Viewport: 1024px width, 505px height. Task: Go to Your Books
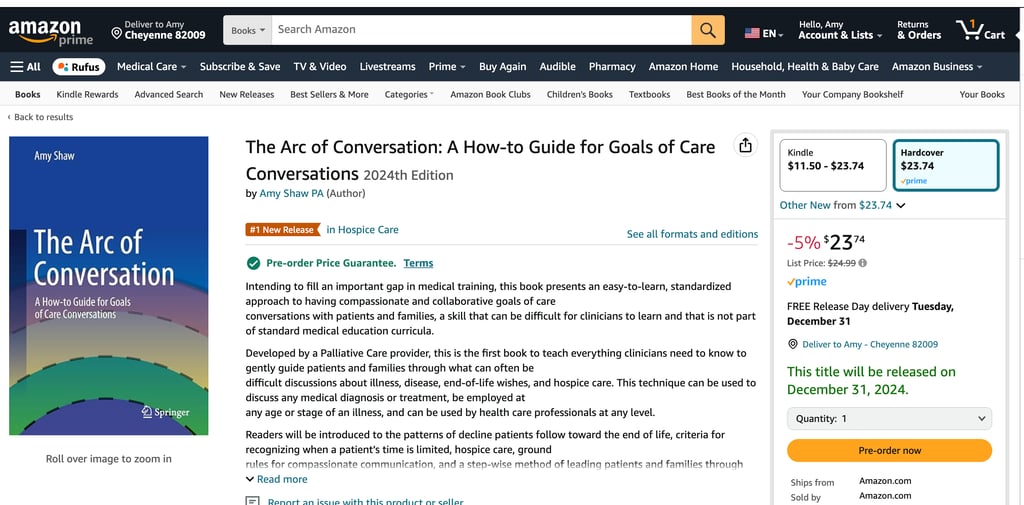982,94
